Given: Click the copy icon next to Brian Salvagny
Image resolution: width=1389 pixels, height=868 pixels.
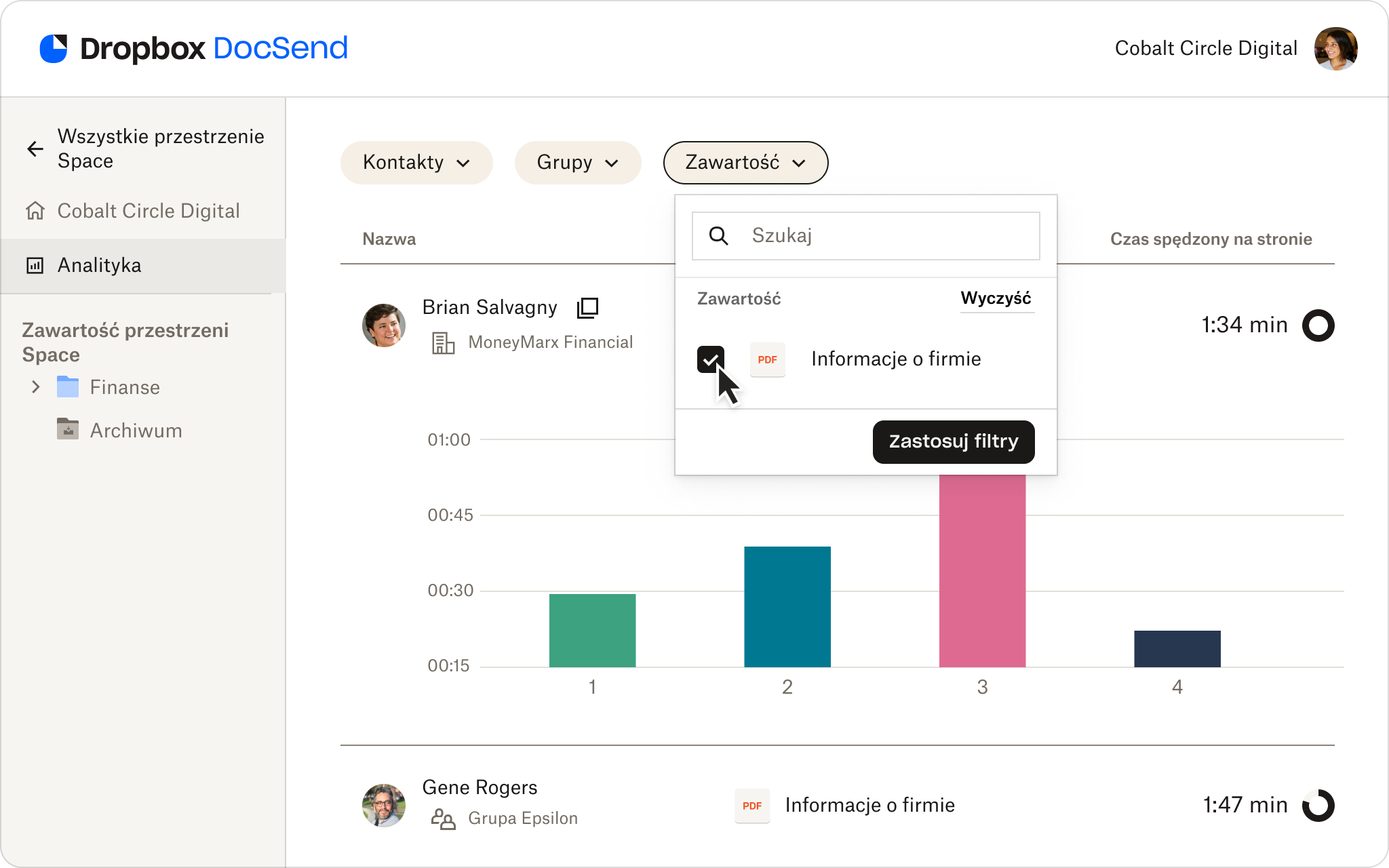Looking at the screenshot, I should [587, 308].
